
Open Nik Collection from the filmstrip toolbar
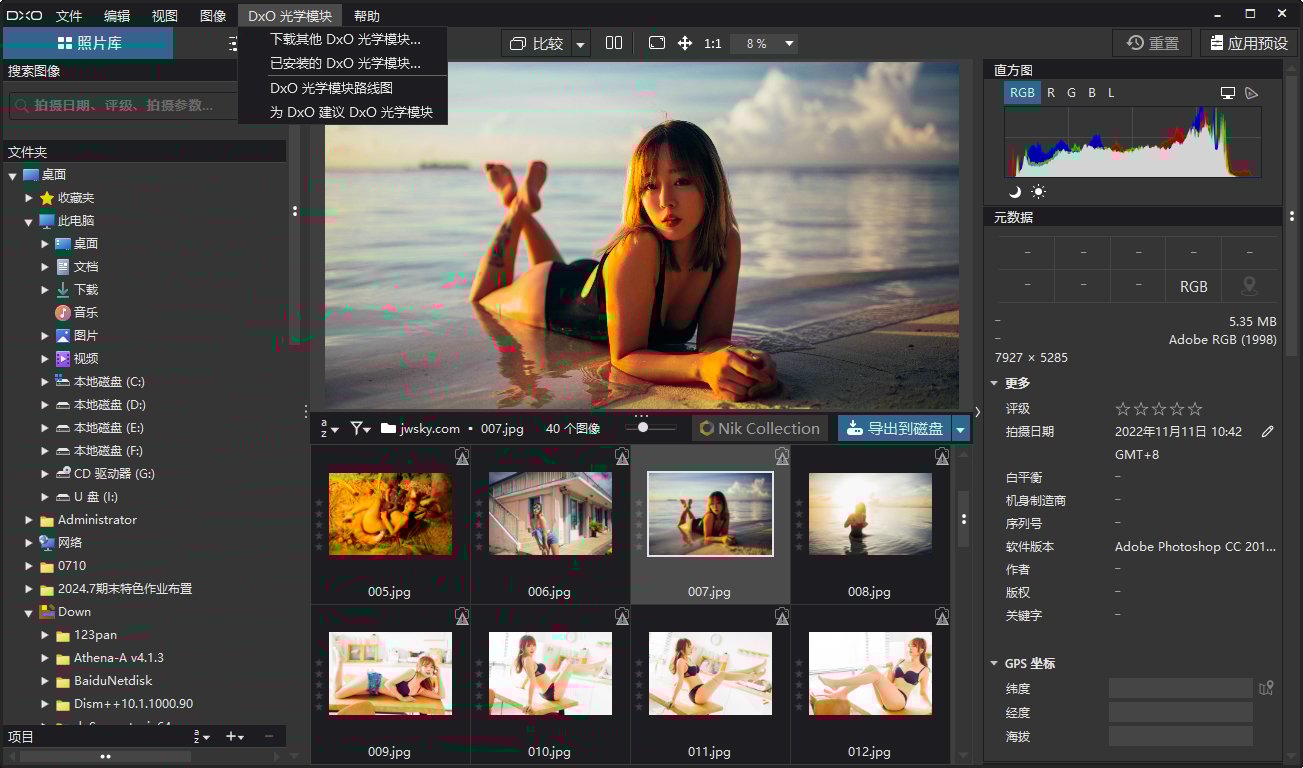pyautogui.click(x=759, y=427)
